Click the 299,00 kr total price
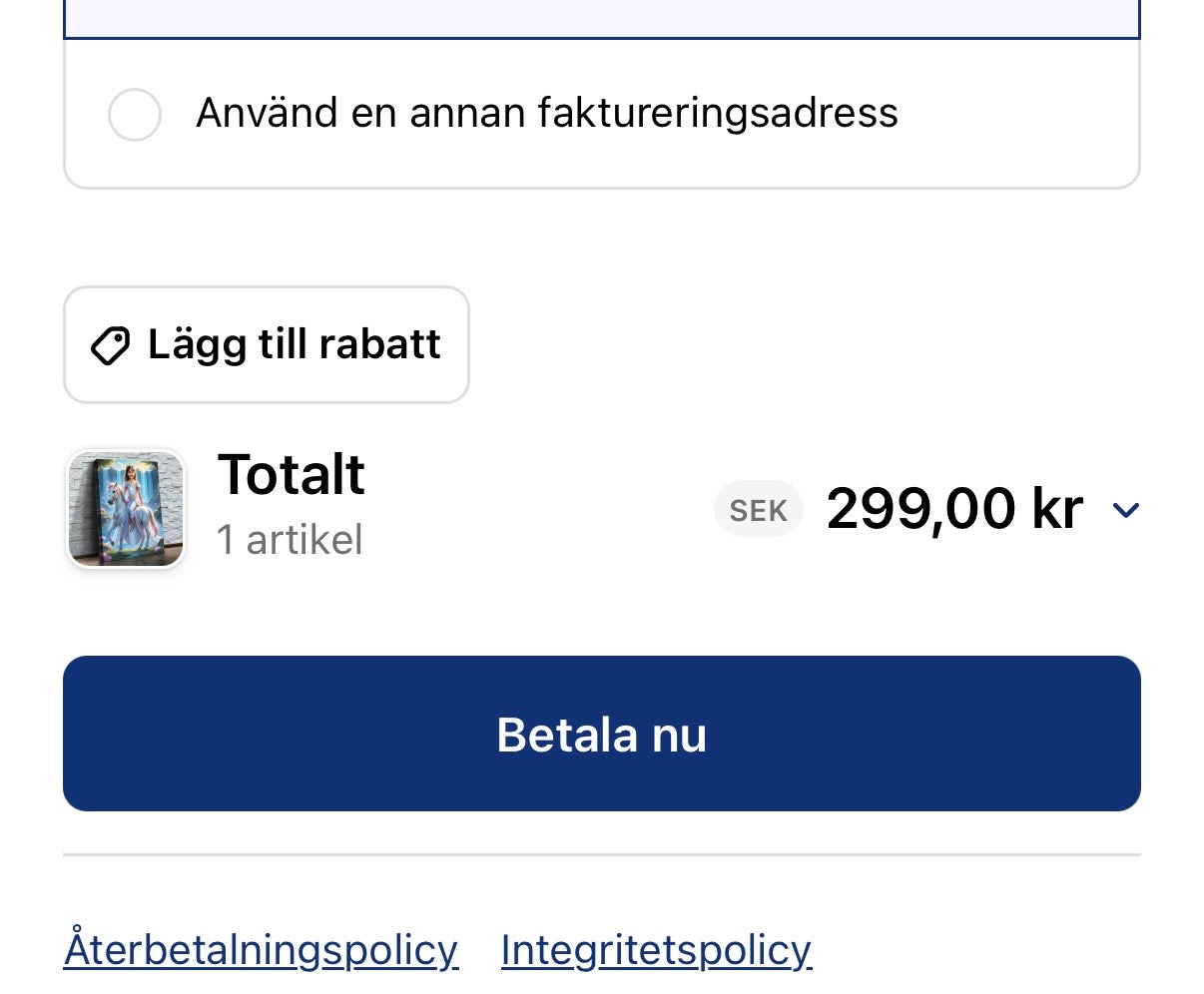 tap(953, 509)
